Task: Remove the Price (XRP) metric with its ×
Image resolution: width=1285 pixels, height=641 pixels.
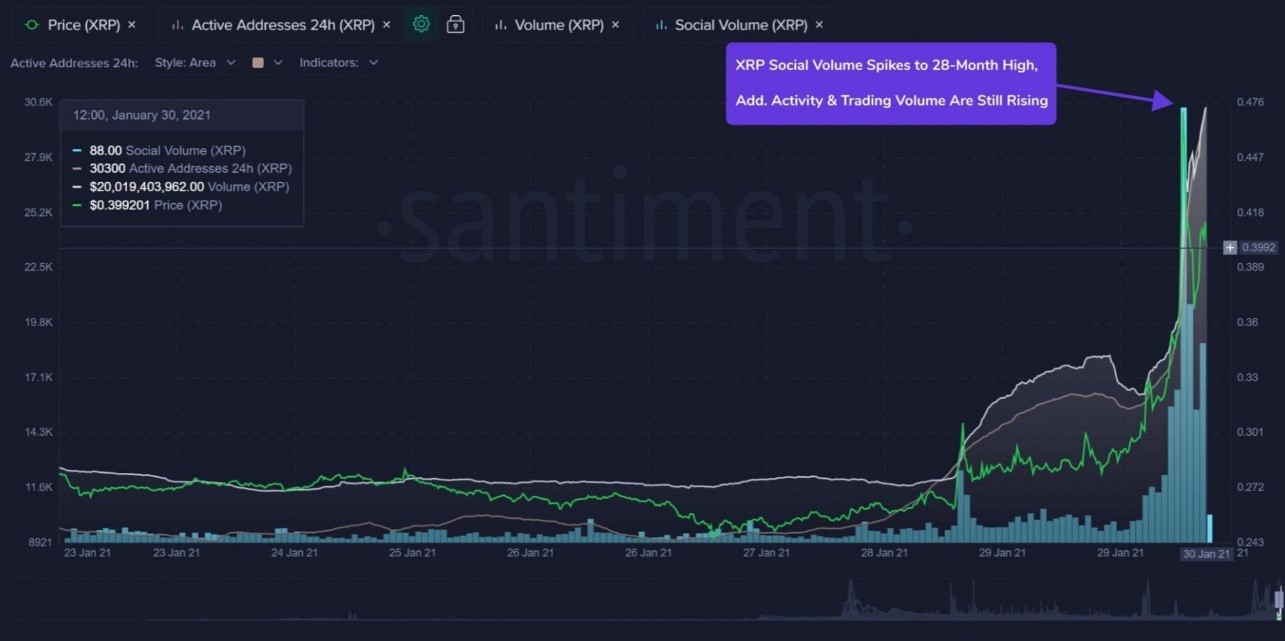Action: pos(132,25)
